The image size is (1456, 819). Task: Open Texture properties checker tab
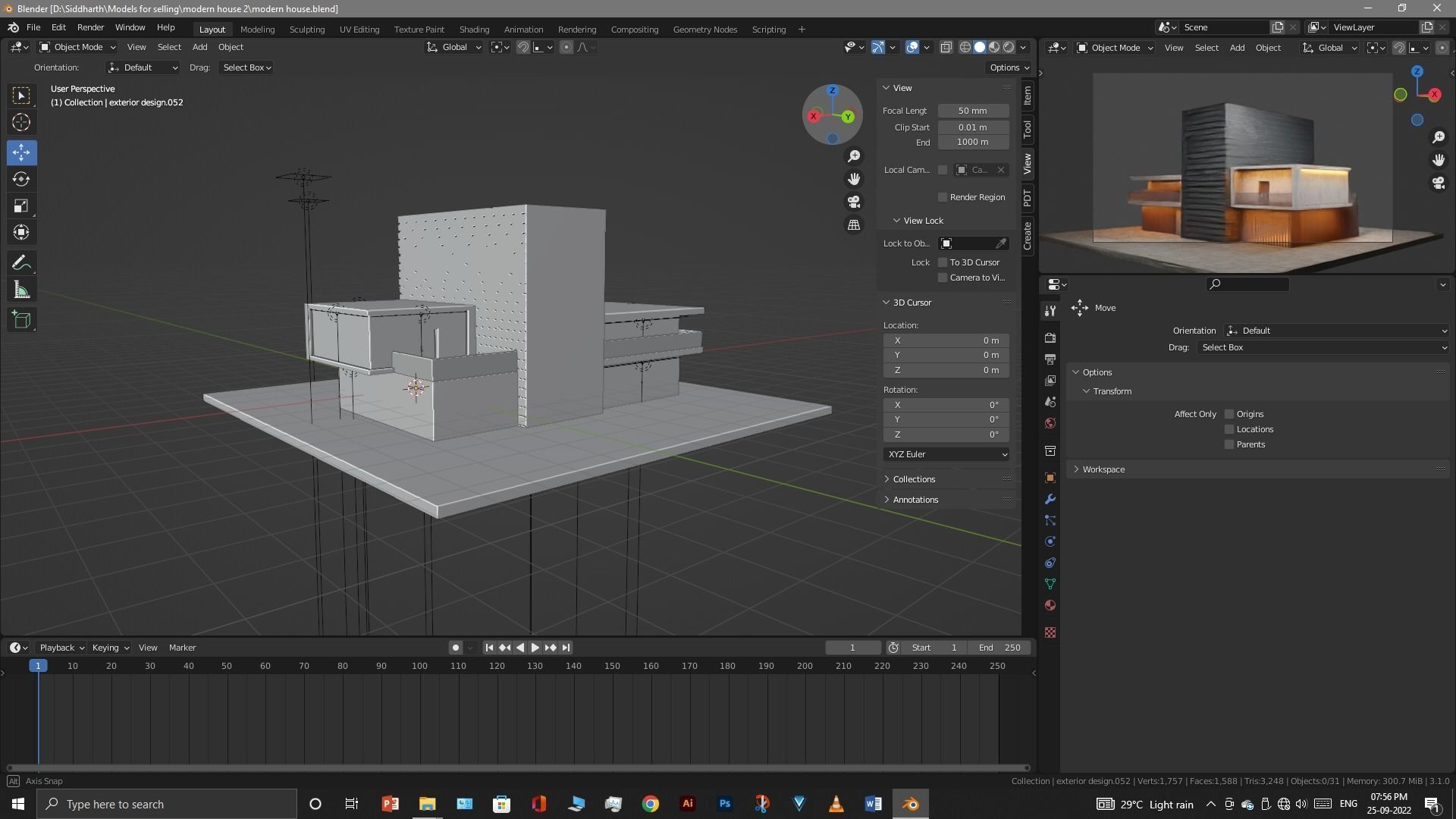(1050, 632)
